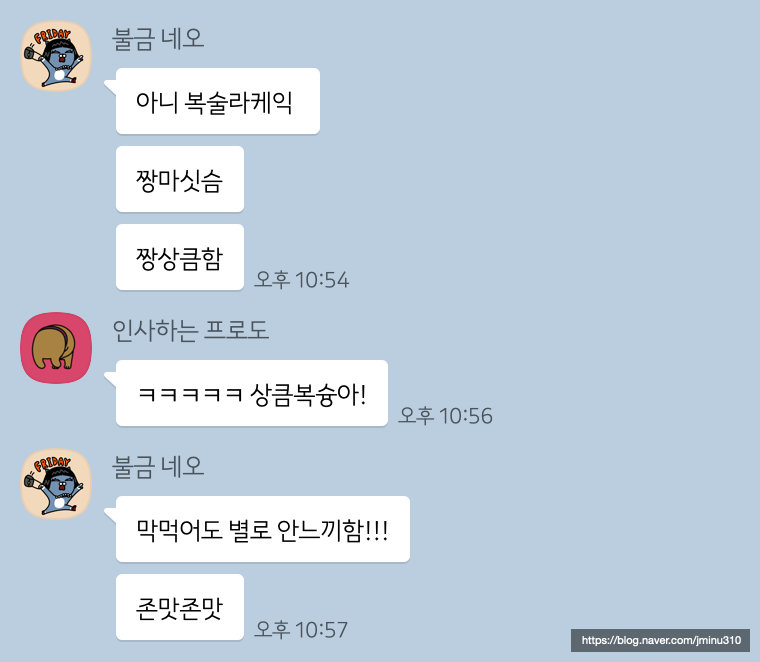Click the FRIDAY text on top avatar
Image resolution: width=760 pixels, height=662 pixels.
52,35
